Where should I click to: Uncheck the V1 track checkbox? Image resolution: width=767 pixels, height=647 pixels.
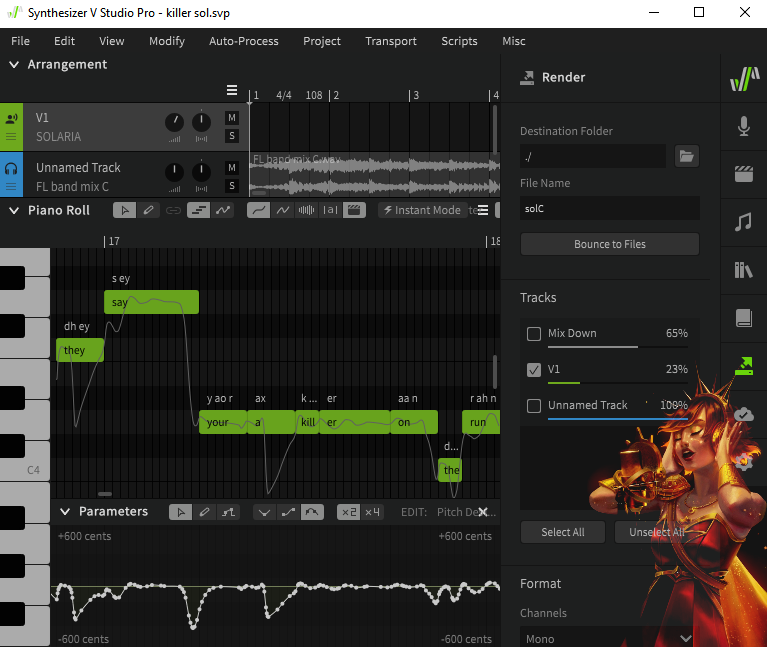pyautogui.click(x=534, y=370)
